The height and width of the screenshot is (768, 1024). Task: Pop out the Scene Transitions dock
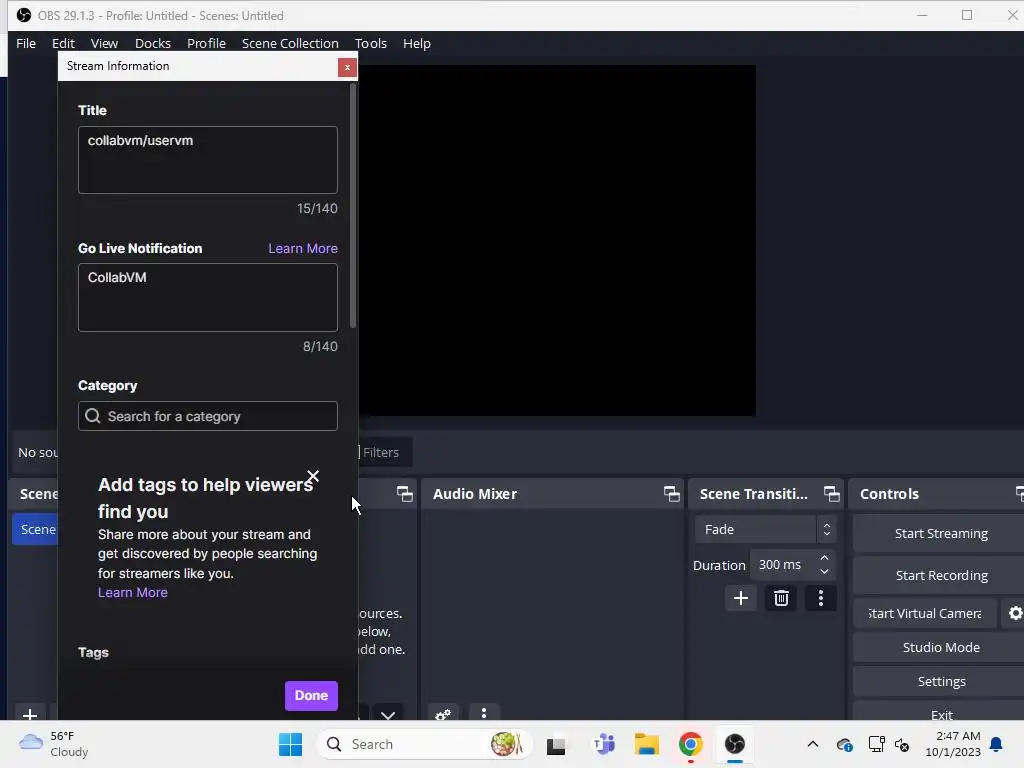[831, 494]
